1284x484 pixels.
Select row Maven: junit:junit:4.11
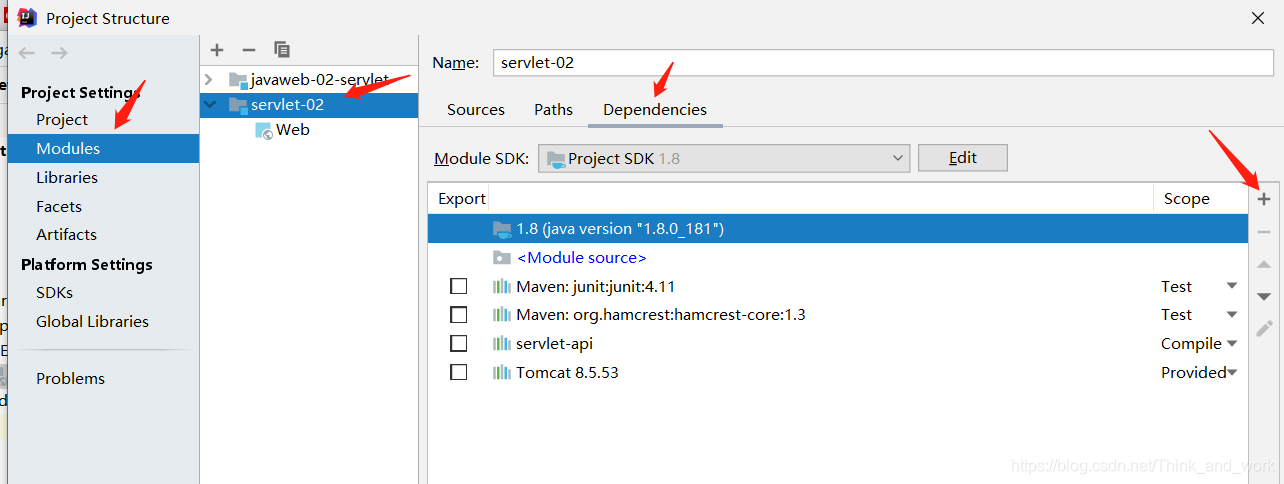pos(838,286)
